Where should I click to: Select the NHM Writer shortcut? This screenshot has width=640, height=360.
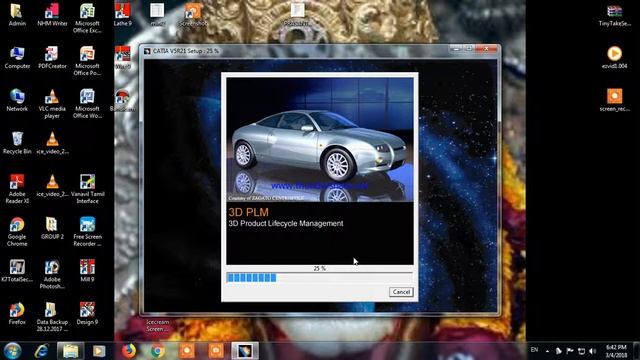[52, 15]
